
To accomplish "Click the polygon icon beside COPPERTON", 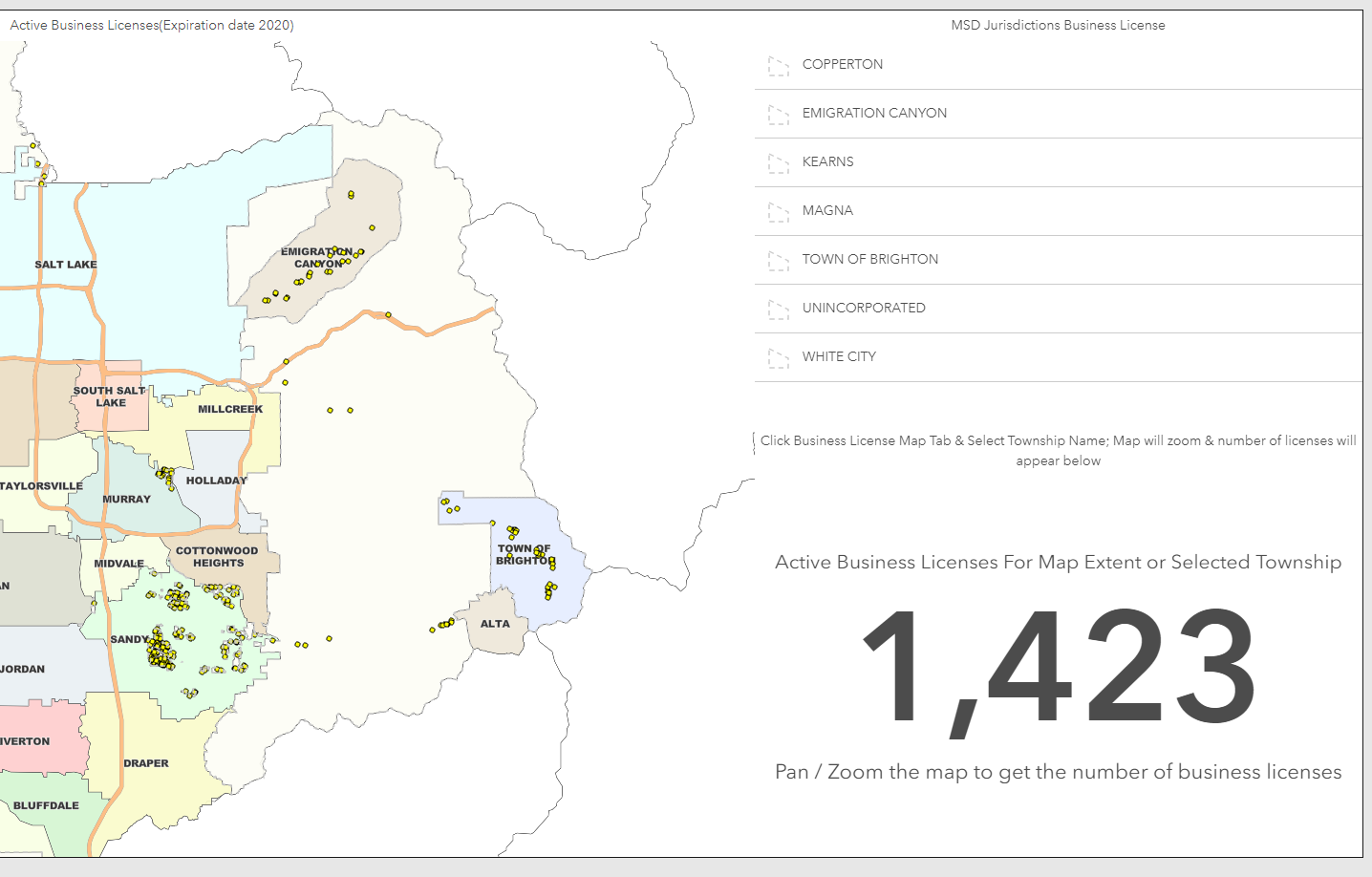I will pos(779,66).
